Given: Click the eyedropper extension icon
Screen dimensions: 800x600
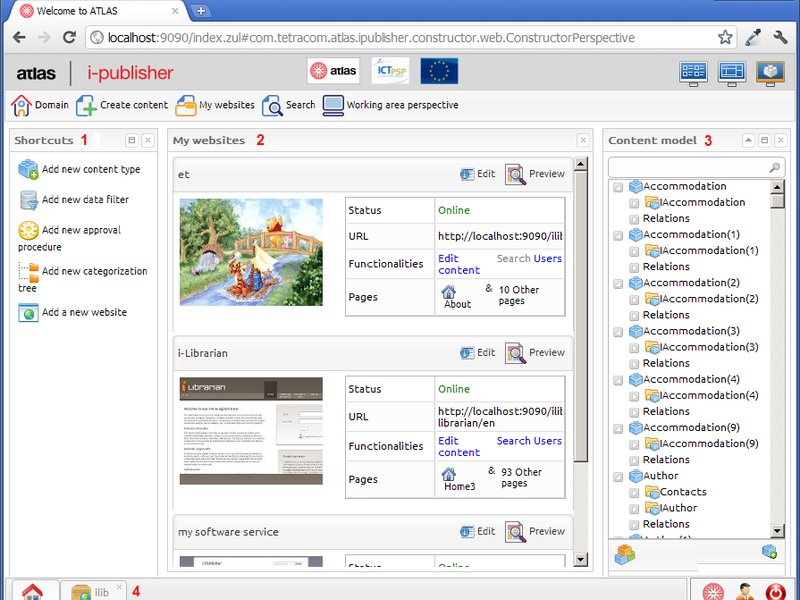Looking at the screenshot, I should coord(753,37).
